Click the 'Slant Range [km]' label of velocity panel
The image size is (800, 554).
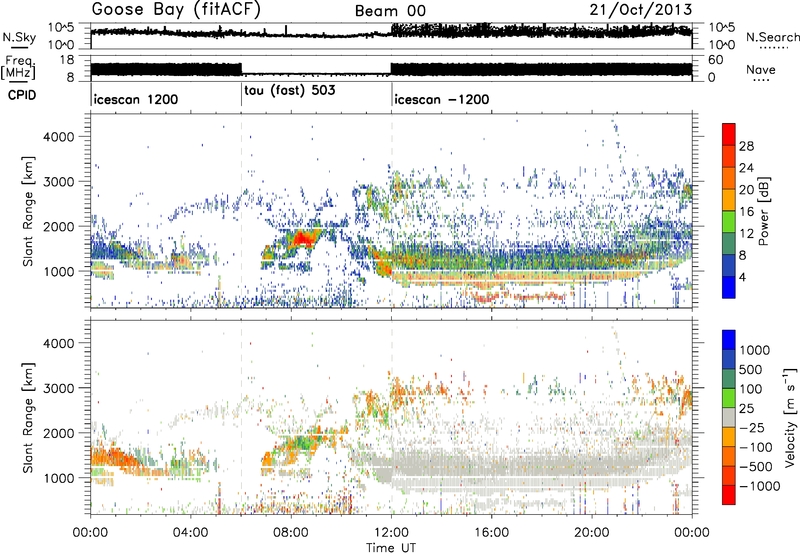pos(28,417)
